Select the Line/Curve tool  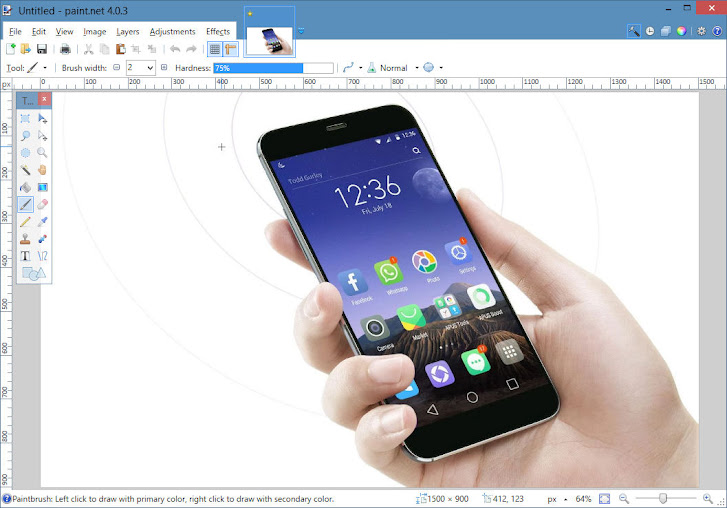tap(42, 256)
